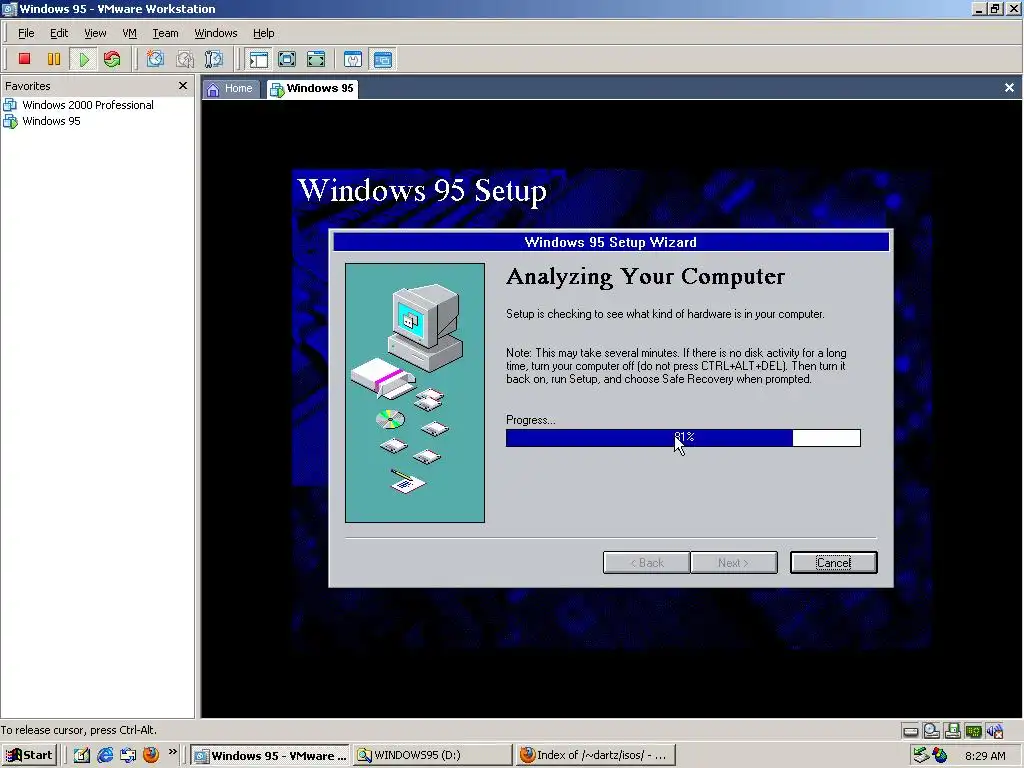Open the summary view wrench window icon
The width and height of the screenshot is (1024, 768).
pyautogui.click(x=353, y=59)
